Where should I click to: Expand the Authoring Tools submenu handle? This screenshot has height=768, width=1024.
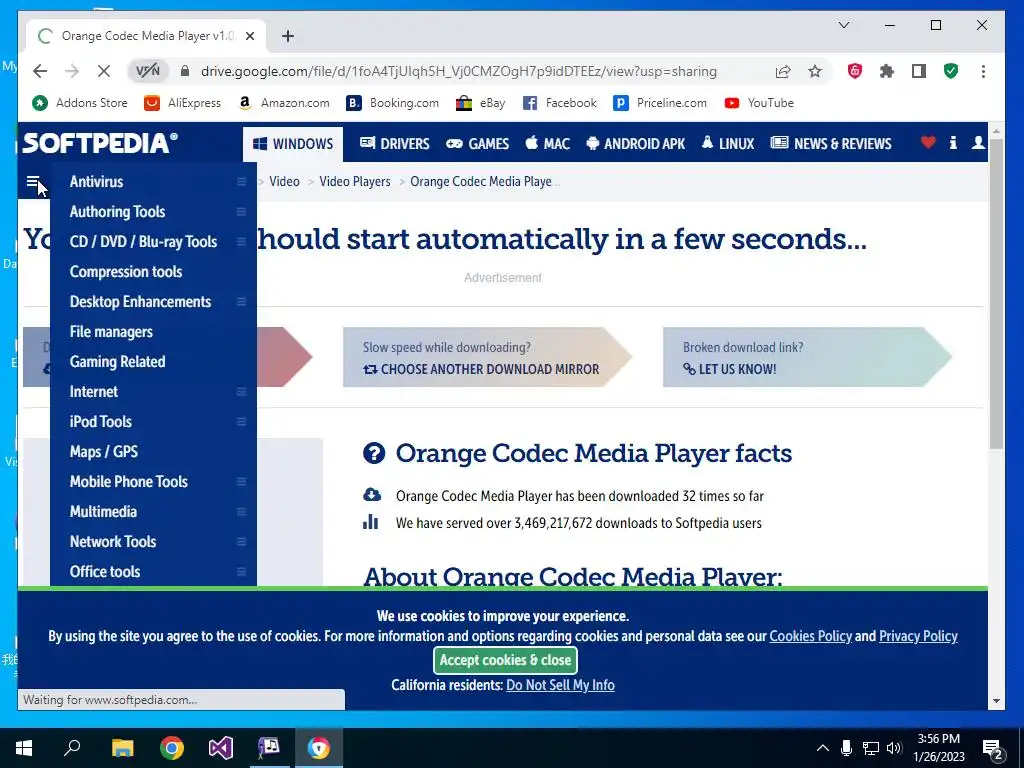241,212
